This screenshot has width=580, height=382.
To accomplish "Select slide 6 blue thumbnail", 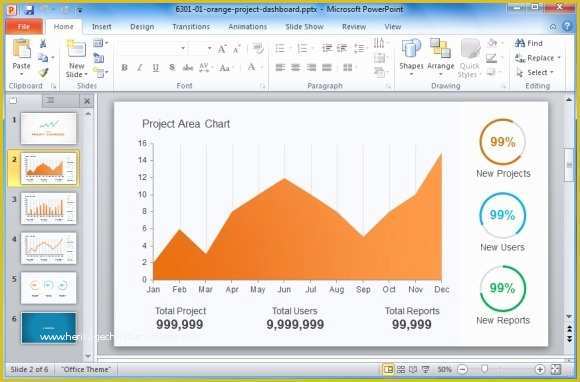I will pos(48,328).
